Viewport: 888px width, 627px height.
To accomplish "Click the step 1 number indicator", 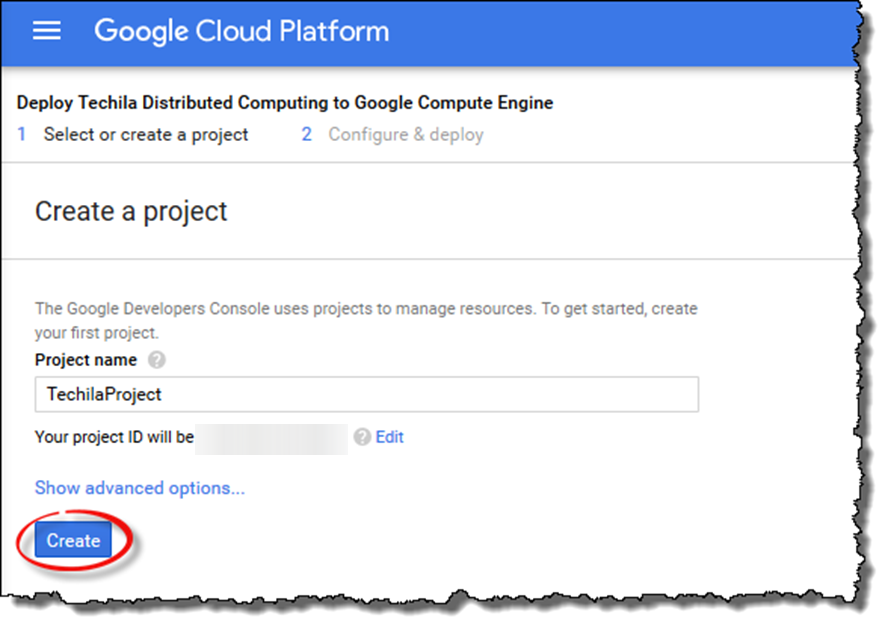I will (x=22, y=134).
